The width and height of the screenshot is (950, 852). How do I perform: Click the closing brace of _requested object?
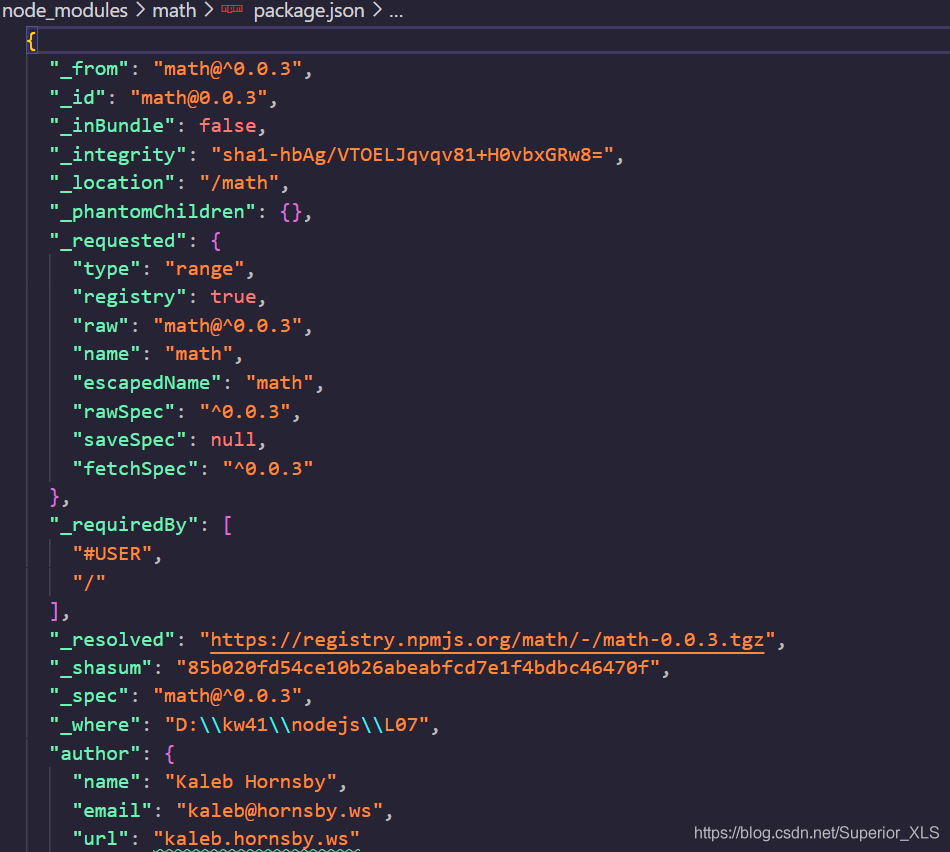tap(55, 497)
